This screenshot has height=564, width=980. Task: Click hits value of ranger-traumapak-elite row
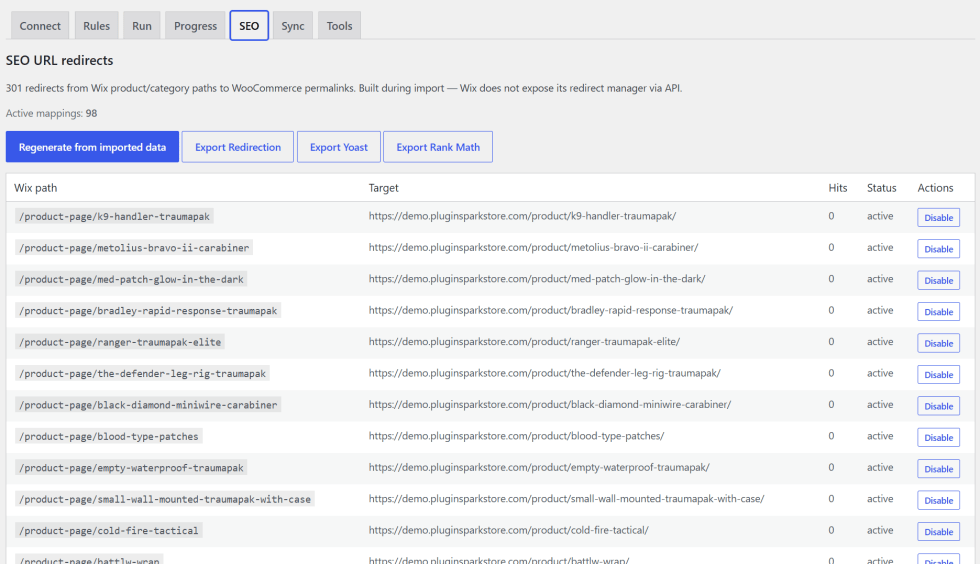(831, 341)
